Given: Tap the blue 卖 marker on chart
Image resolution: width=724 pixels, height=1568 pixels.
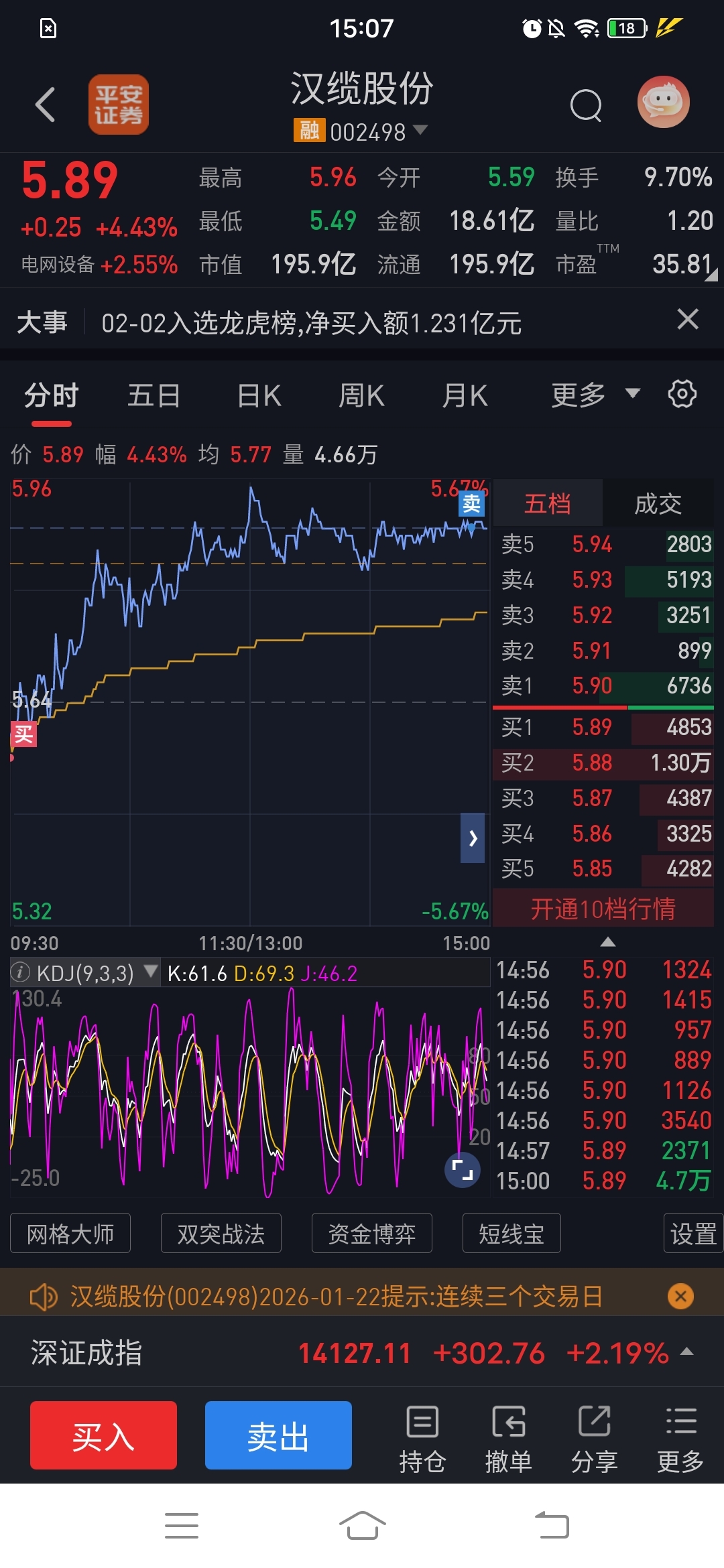Looking at the screenshot, I should point(471,503).
